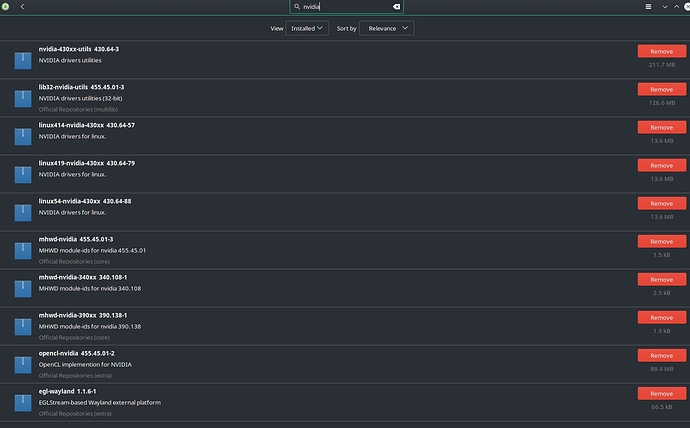Open the hamburger menu
Viewport: 690px width, 428px height.
[x=648, y=7]
